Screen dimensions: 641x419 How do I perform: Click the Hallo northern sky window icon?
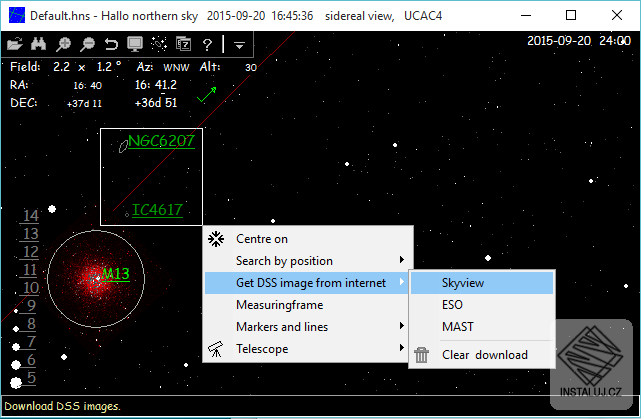16,16
